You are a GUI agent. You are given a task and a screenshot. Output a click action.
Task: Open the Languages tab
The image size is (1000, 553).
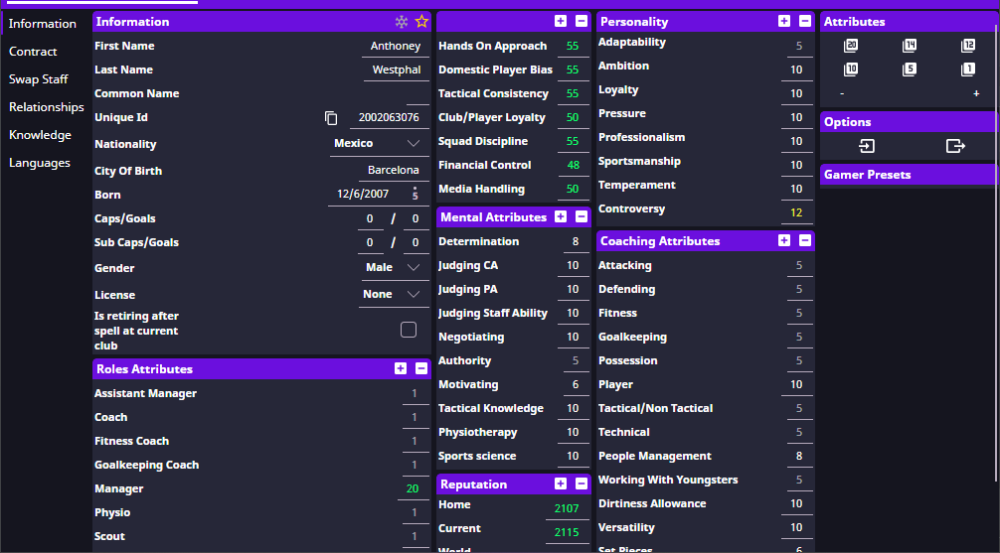pyautogui.click(x=40, y=163)
